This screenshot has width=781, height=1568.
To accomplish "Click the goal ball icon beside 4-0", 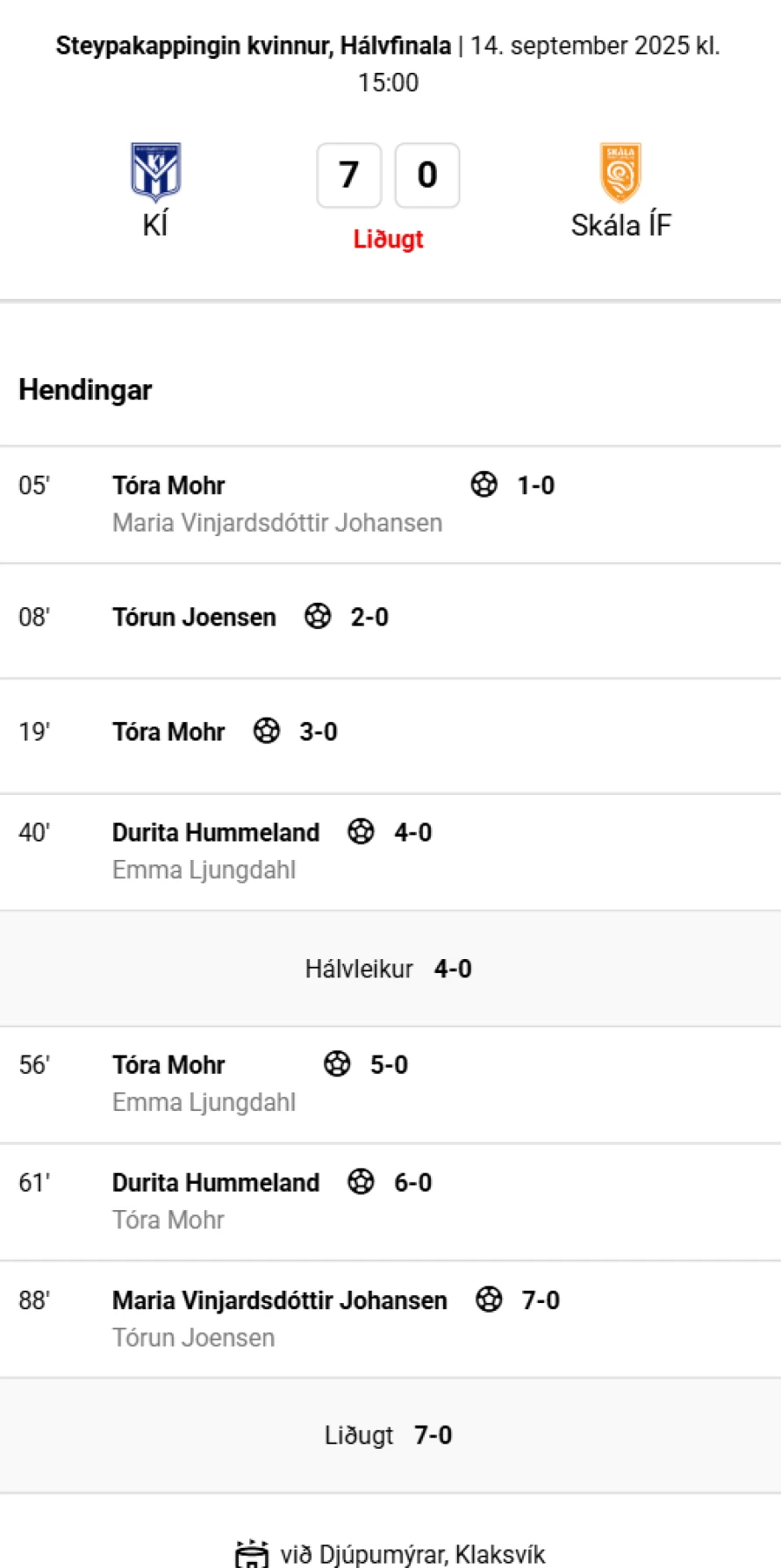I will pos(361,831).
